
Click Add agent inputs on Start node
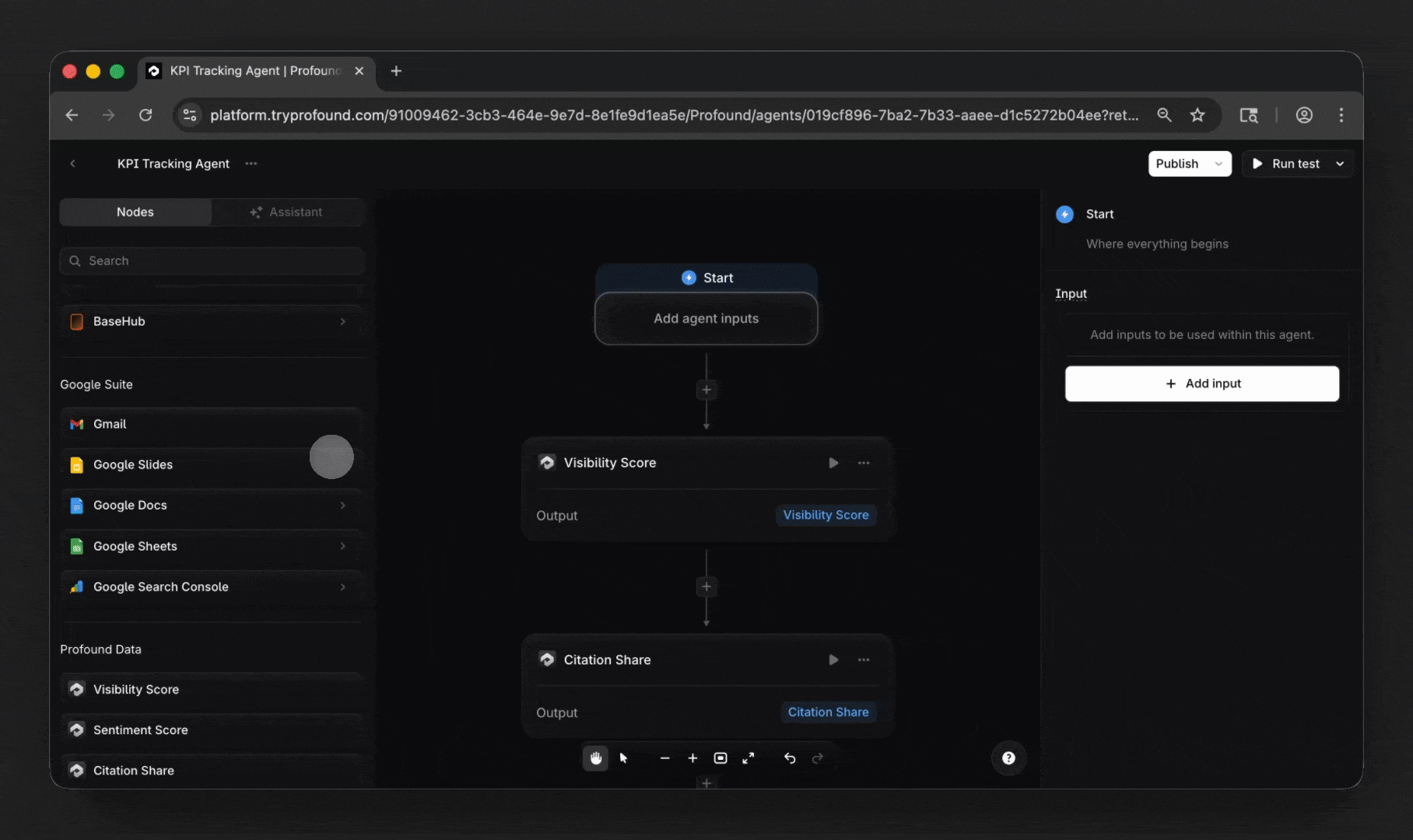pyautogui.click(x=706, y=318)
